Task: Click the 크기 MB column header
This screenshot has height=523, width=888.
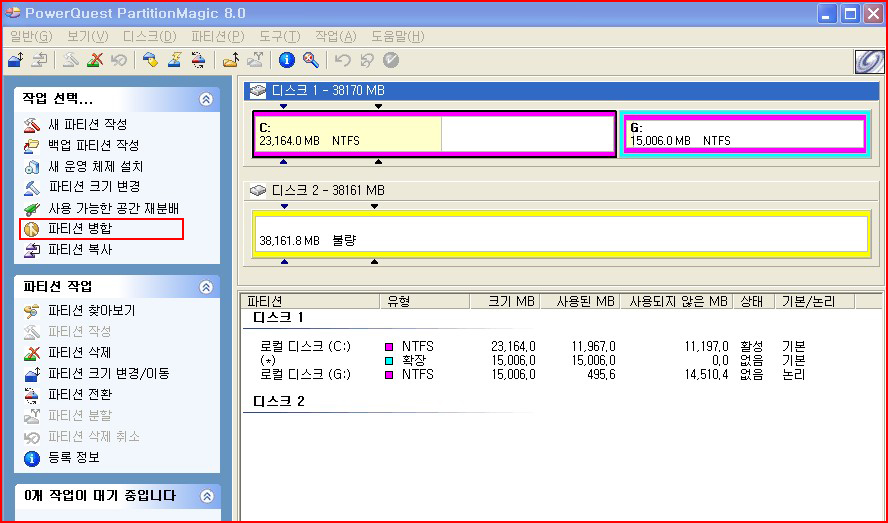Action: pyautogui.click(x=505, y=301)
